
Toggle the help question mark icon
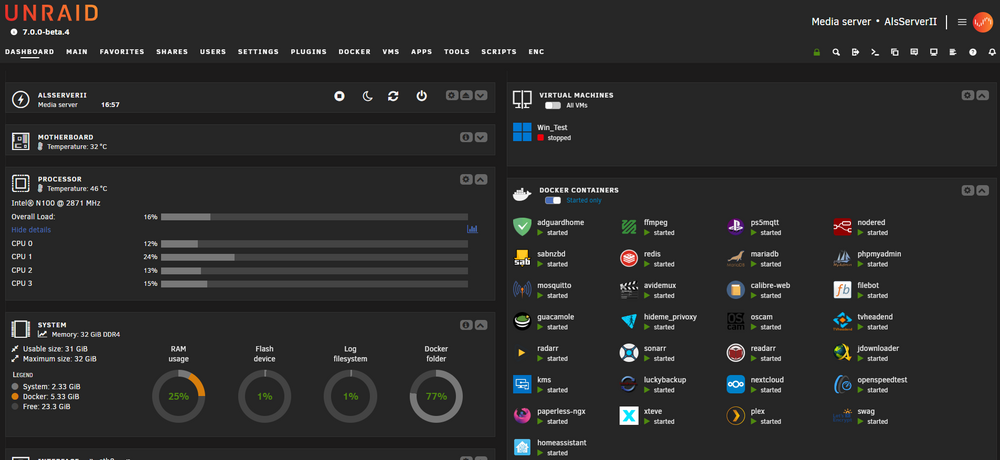click(973, 52)
